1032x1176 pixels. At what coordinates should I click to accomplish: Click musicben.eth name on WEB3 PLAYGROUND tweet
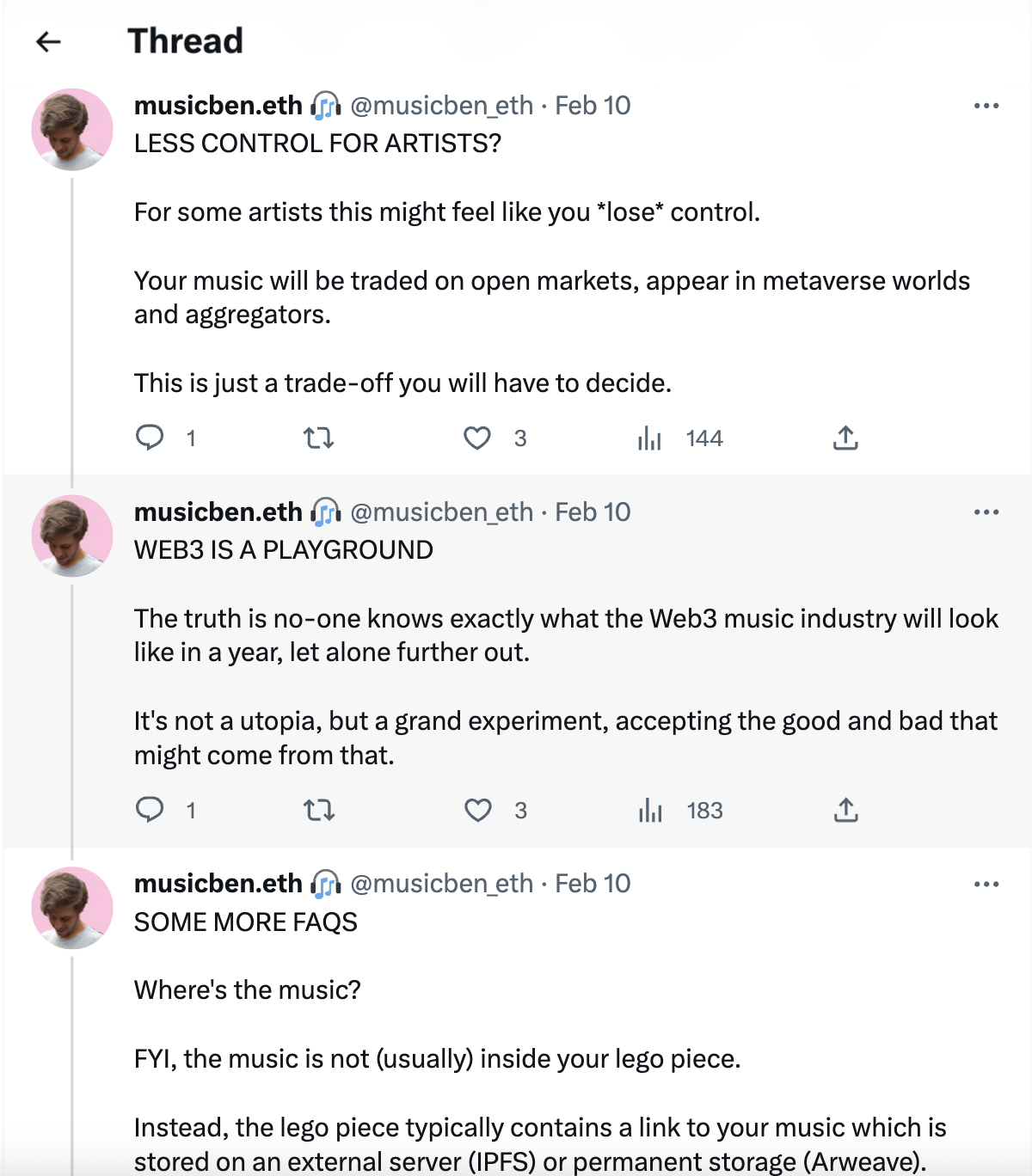point(218,512)
